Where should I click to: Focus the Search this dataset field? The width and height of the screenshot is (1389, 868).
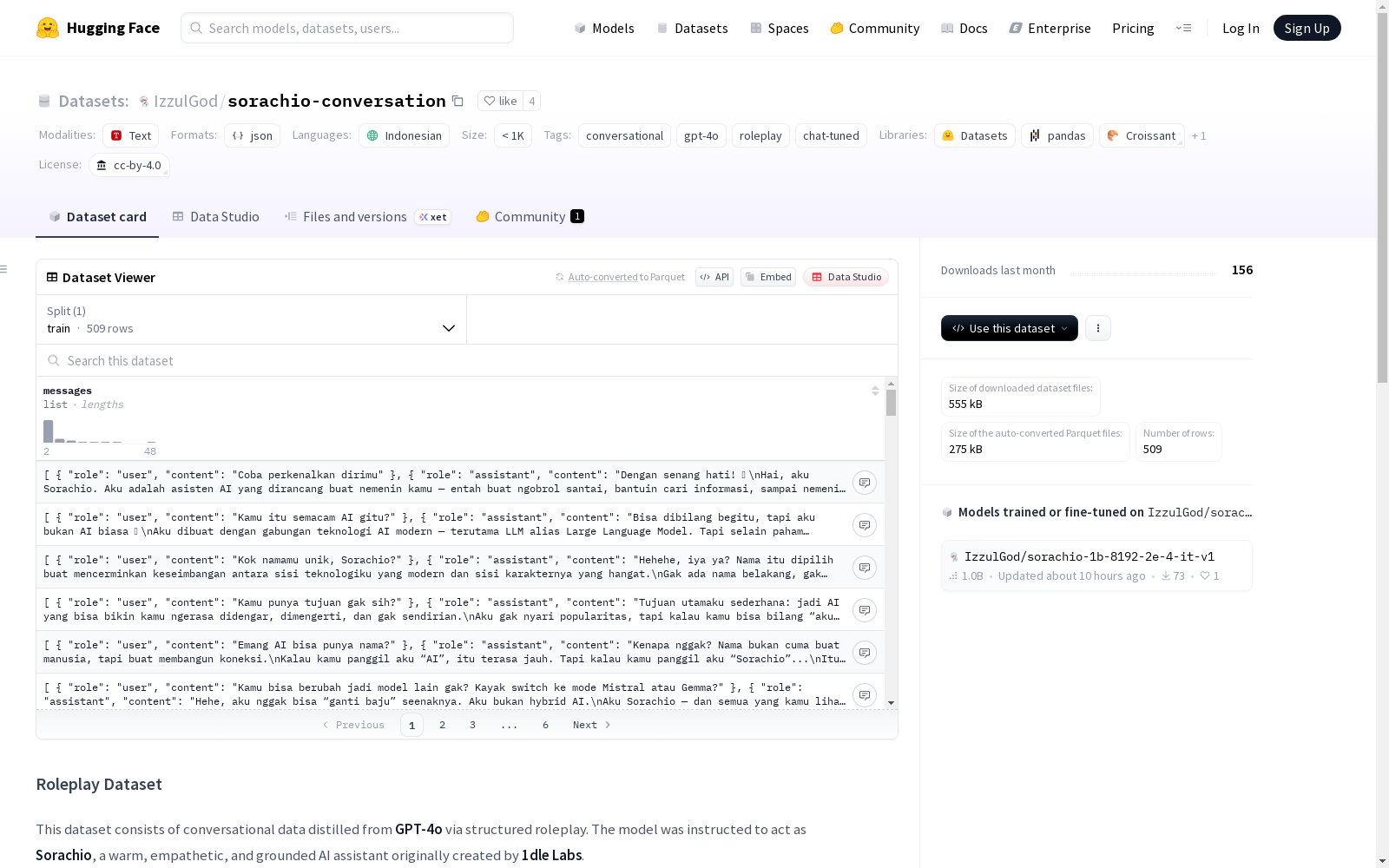click(x=467, y=360)
